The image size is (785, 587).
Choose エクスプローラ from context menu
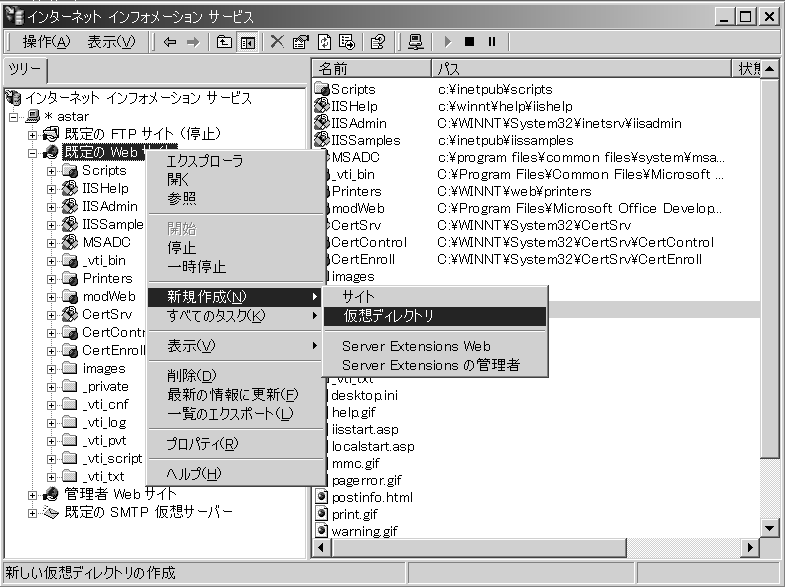[x=235, y=161]
